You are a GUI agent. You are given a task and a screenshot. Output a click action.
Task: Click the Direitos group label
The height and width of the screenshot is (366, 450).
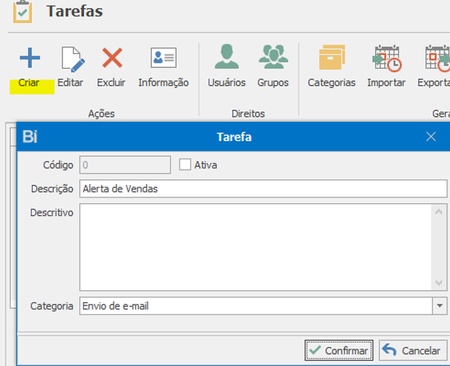point(248,114)
